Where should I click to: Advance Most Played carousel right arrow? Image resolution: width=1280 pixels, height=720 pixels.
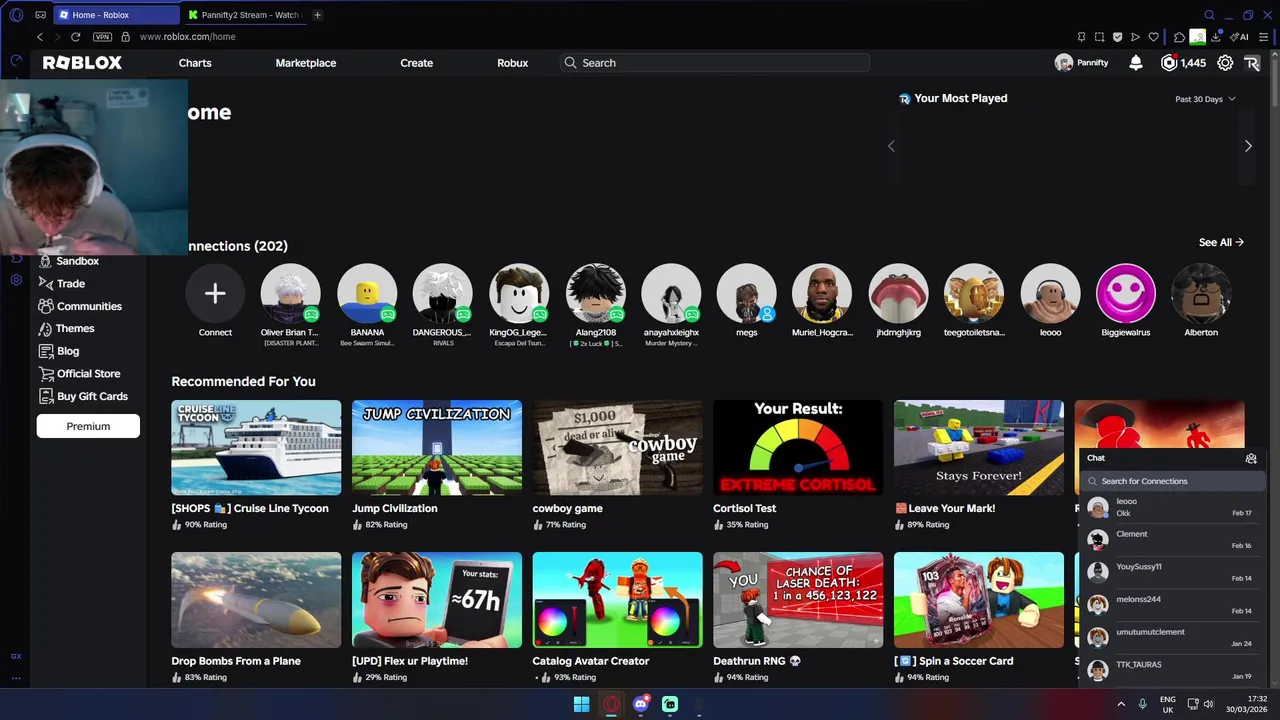[1248, 146]
